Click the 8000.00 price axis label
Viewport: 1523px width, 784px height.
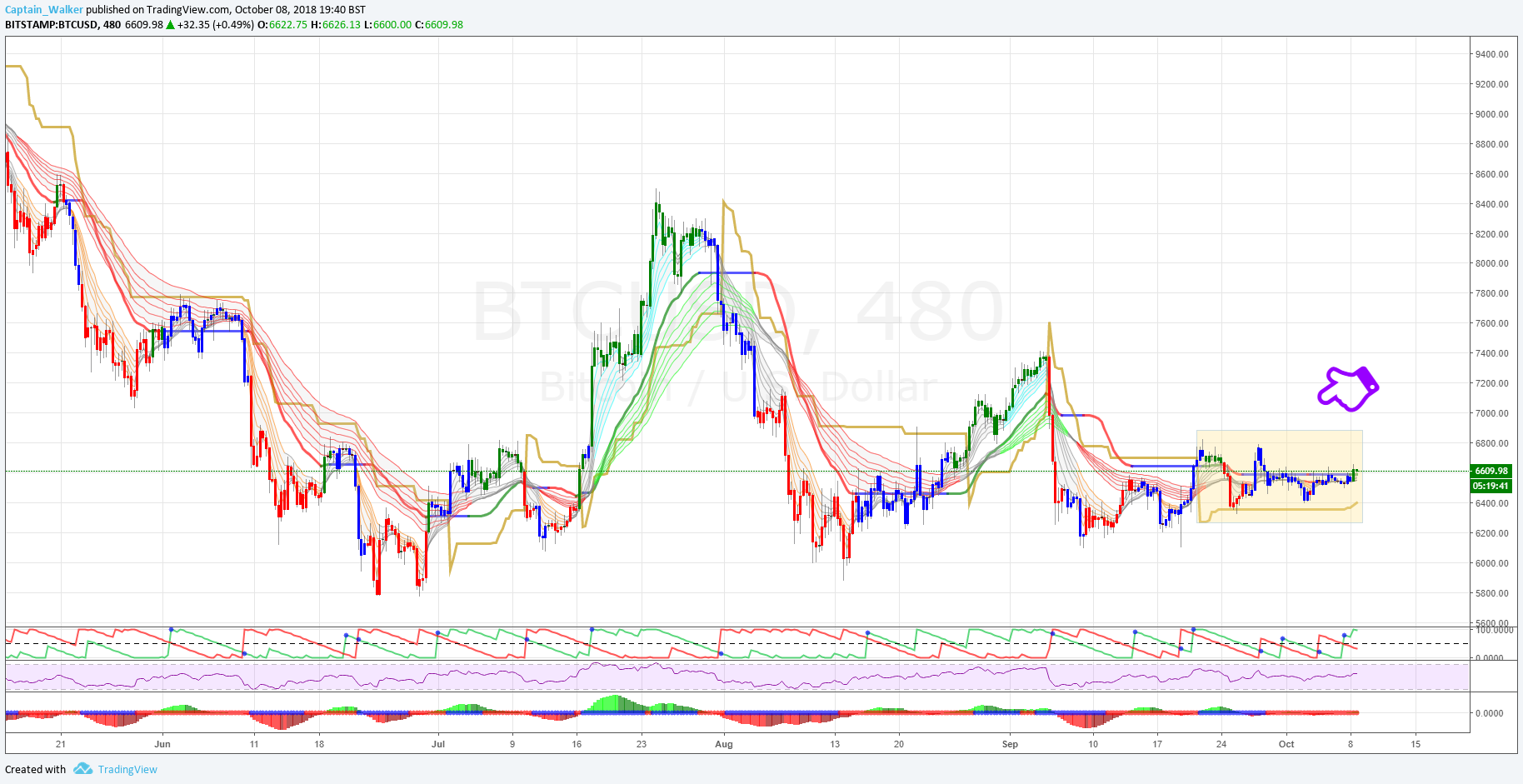pyautogui.click(x=1491, y=263)
